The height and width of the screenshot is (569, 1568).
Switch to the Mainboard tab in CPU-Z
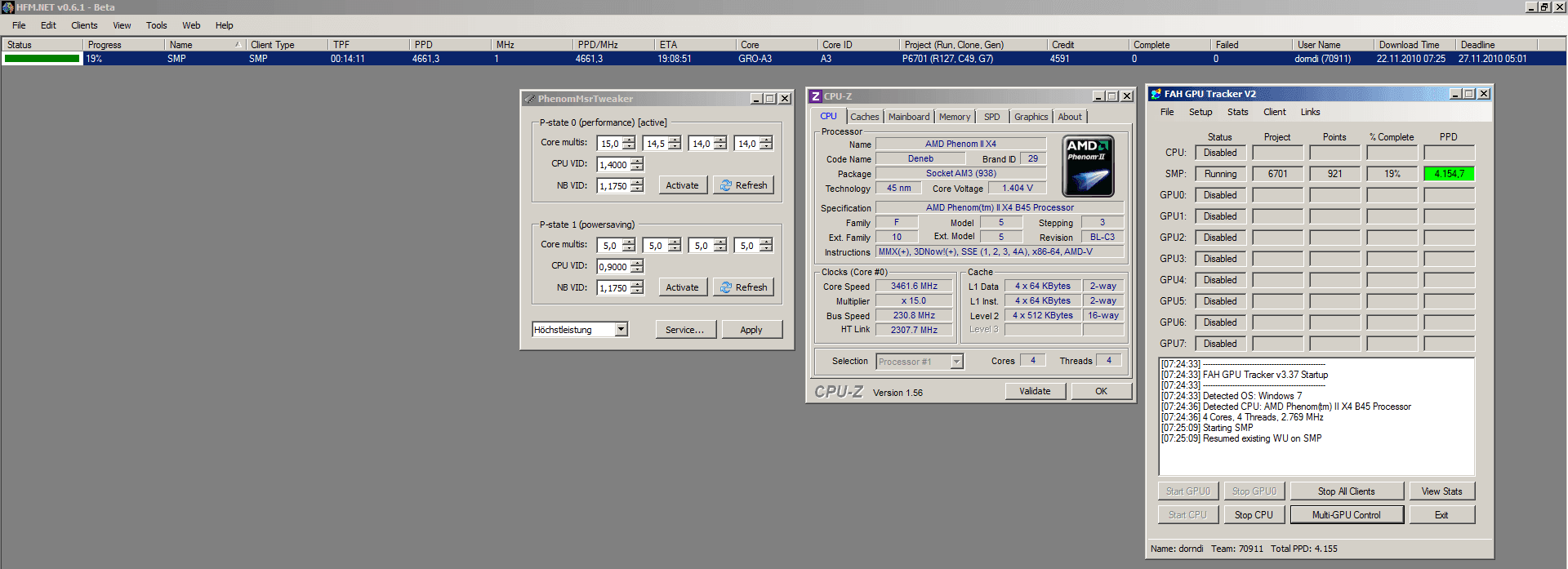click(909, 117)
